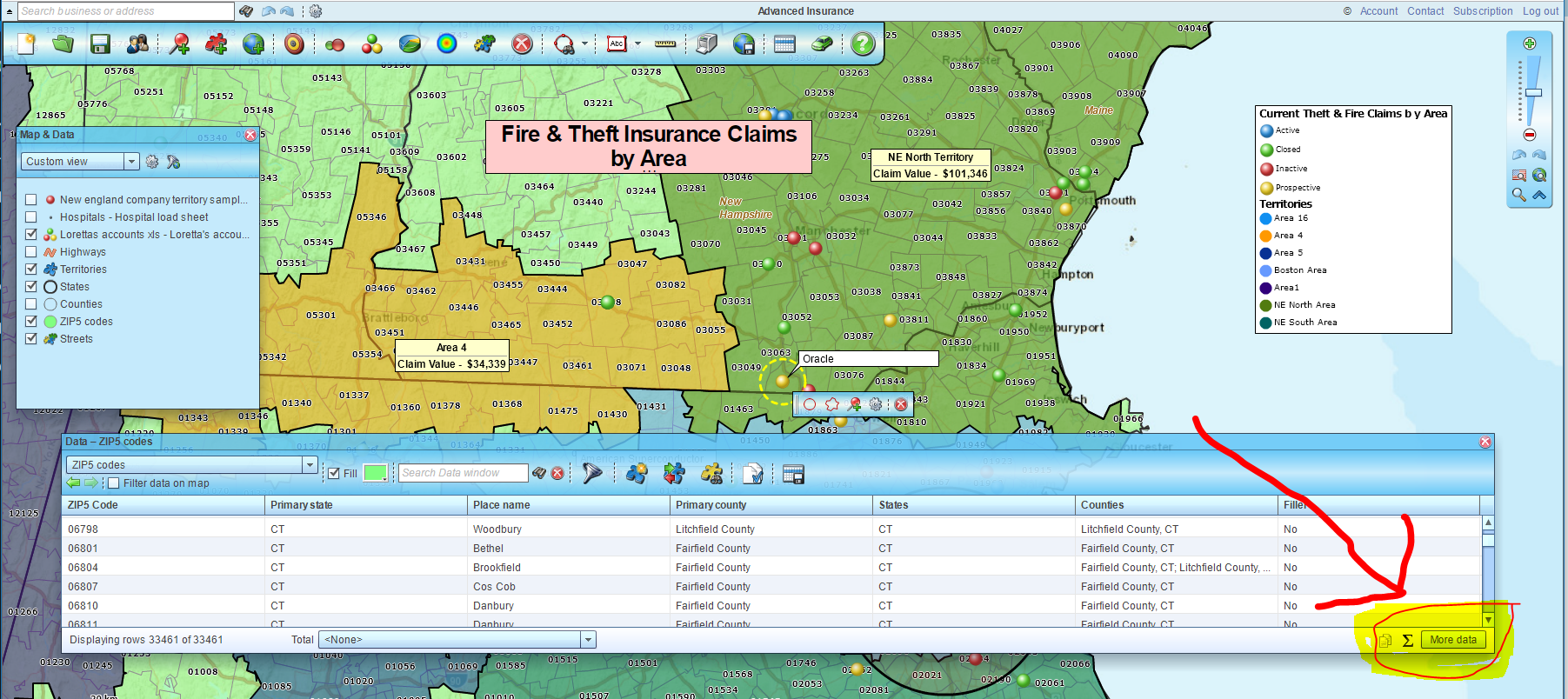
Task: Expand circle search tool dropdown arrow
Action: 584,43
